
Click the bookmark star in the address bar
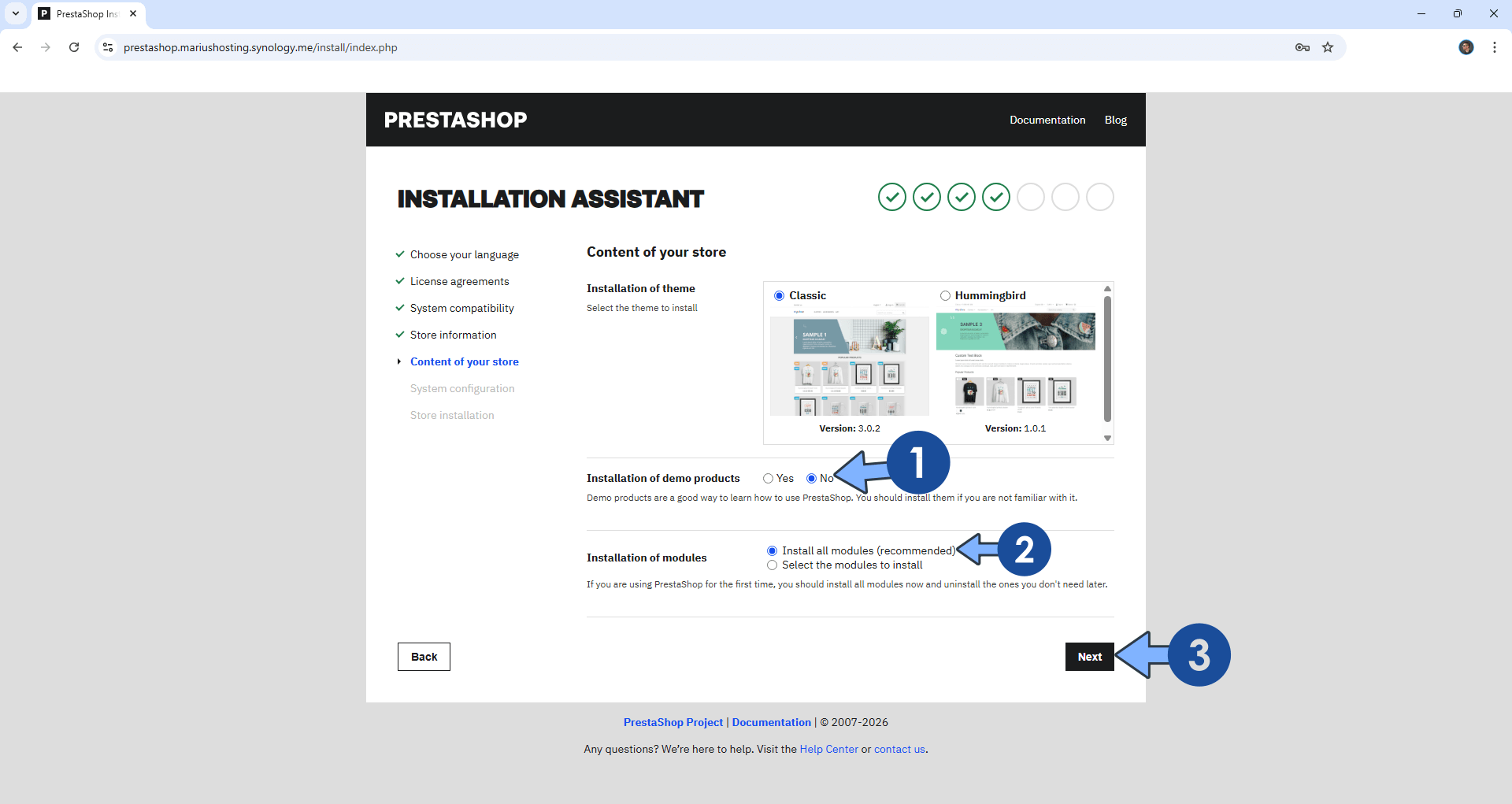1328,47
